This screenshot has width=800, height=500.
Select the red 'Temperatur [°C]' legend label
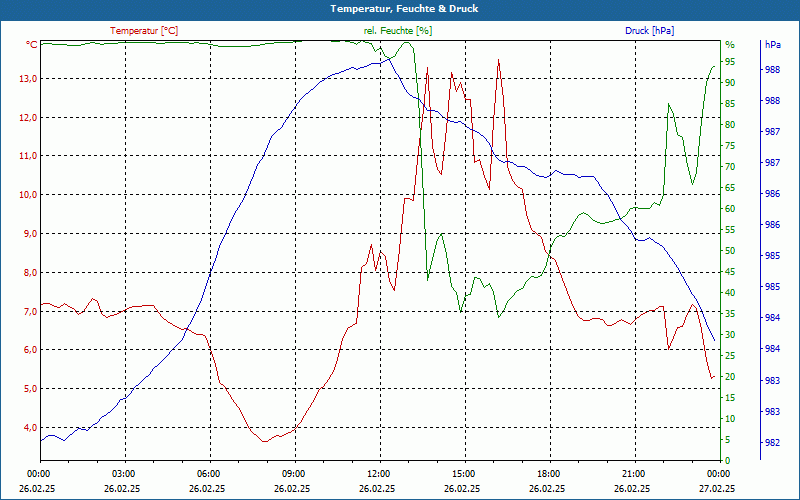[x=144, y=31]
